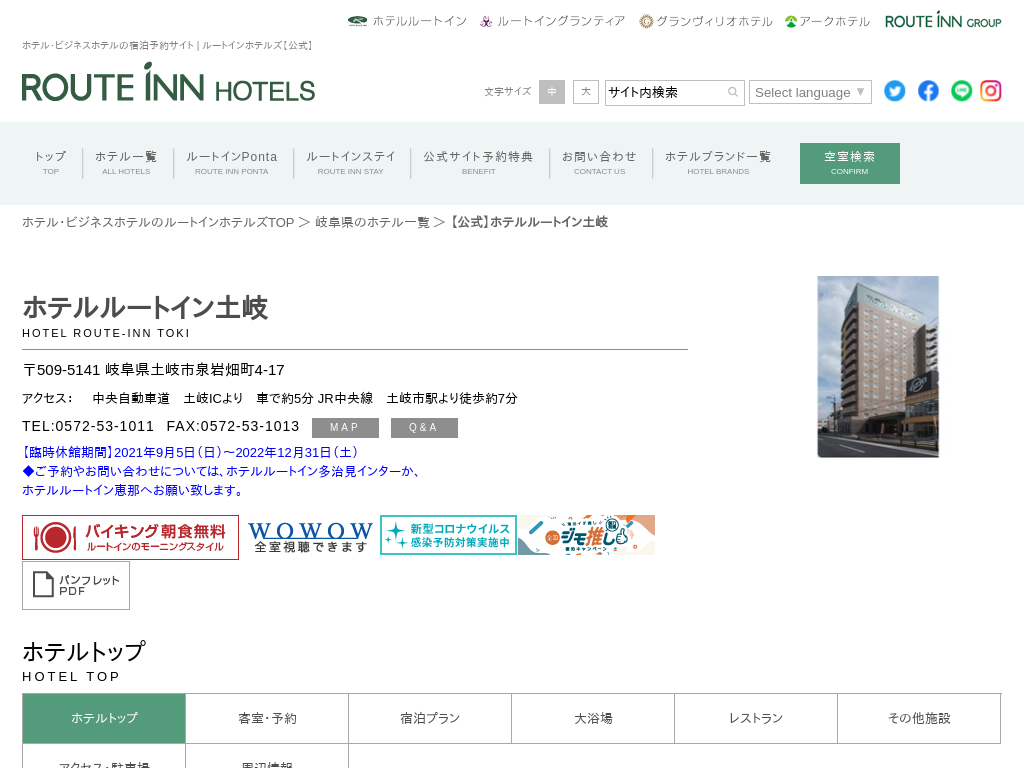1024x768 pixels.
Task: Click the WOWOW 全室視聴できます banner
Action: tap(310, 536)
